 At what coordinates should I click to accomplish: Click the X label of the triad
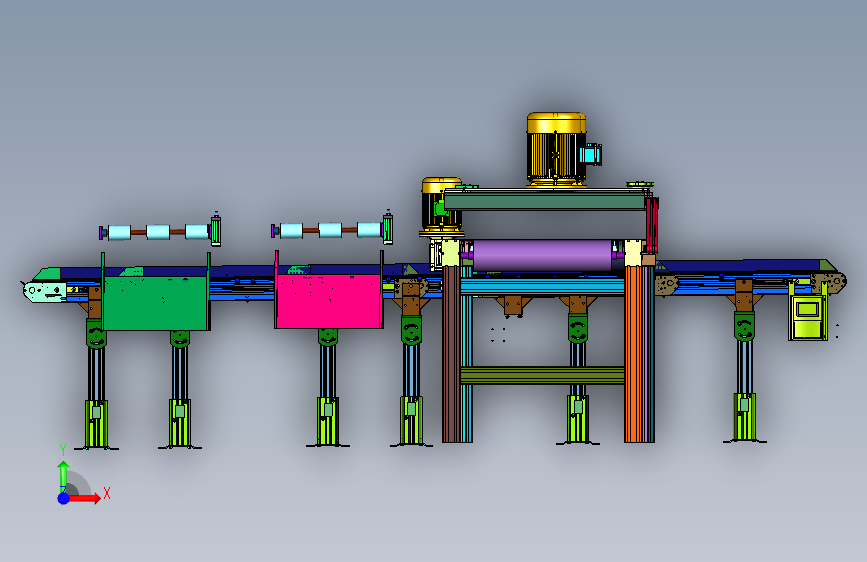pos(107,493)
